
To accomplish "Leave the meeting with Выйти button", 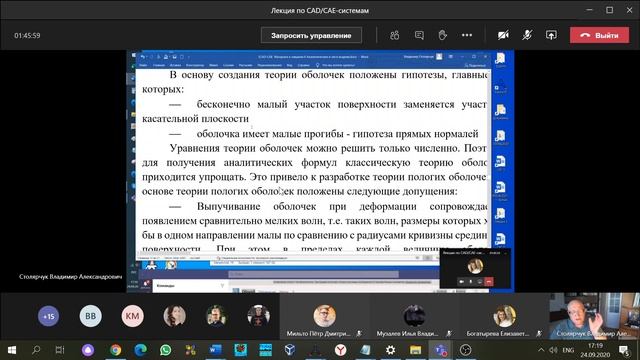I will (599, 36).
